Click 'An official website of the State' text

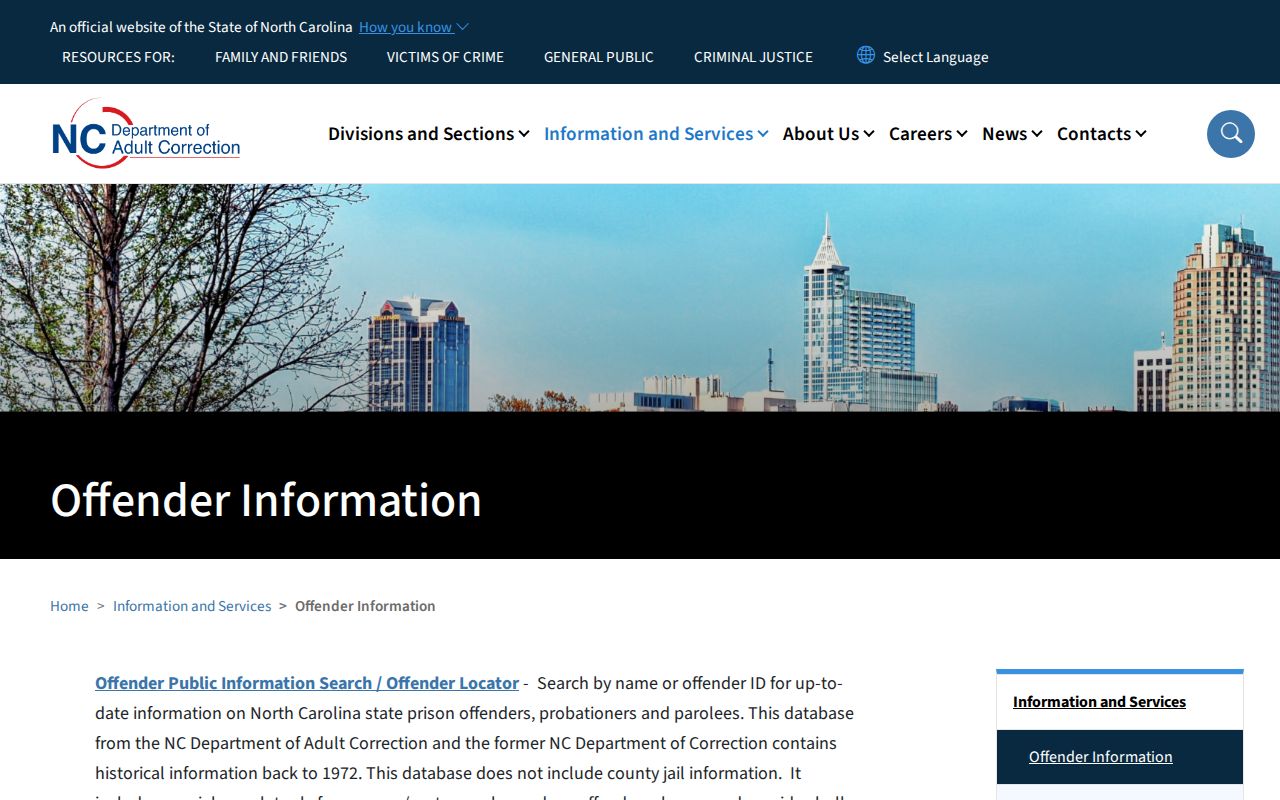coord(201,27)
